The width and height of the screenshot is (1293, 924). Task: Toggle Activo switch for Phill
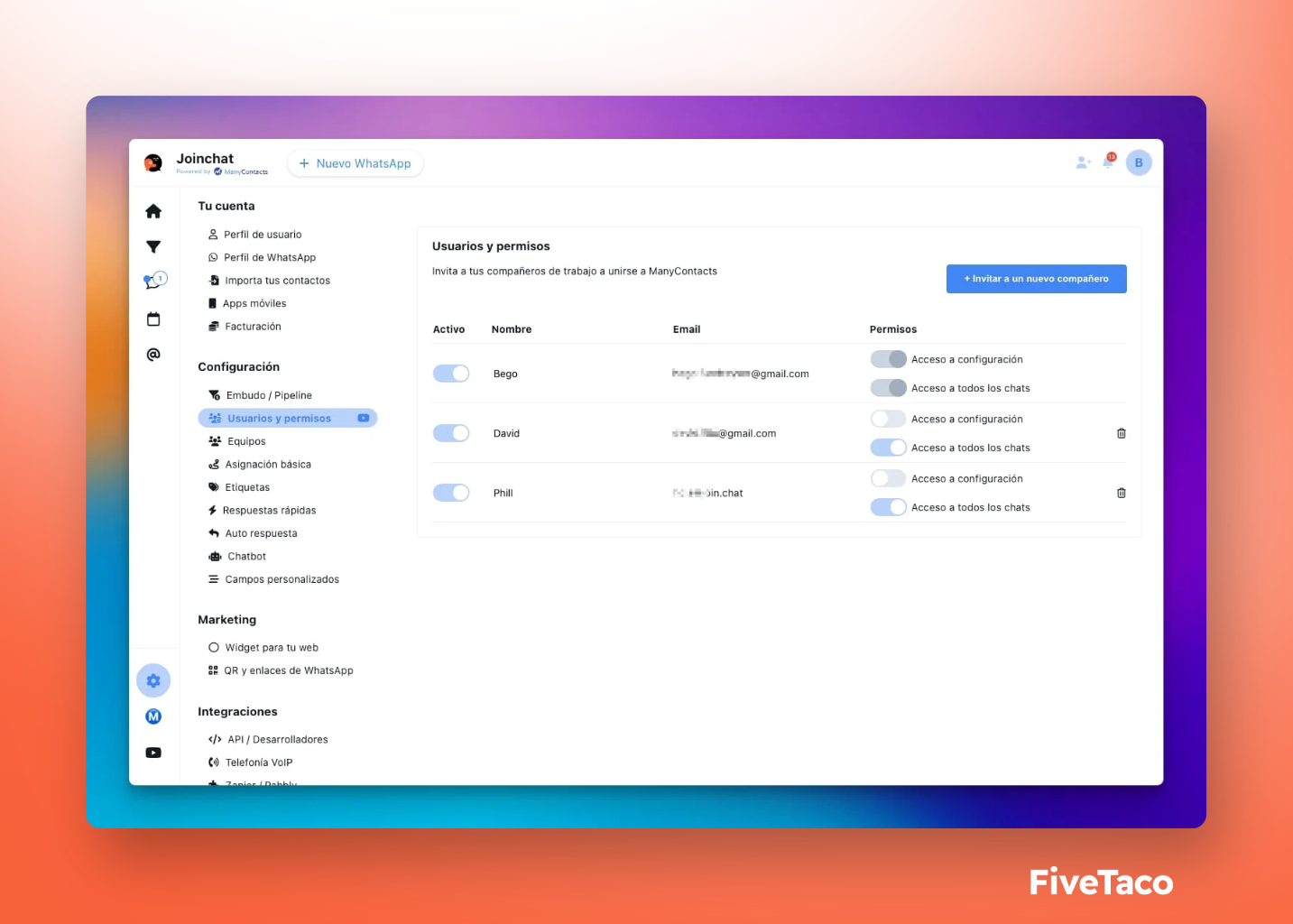451,493
